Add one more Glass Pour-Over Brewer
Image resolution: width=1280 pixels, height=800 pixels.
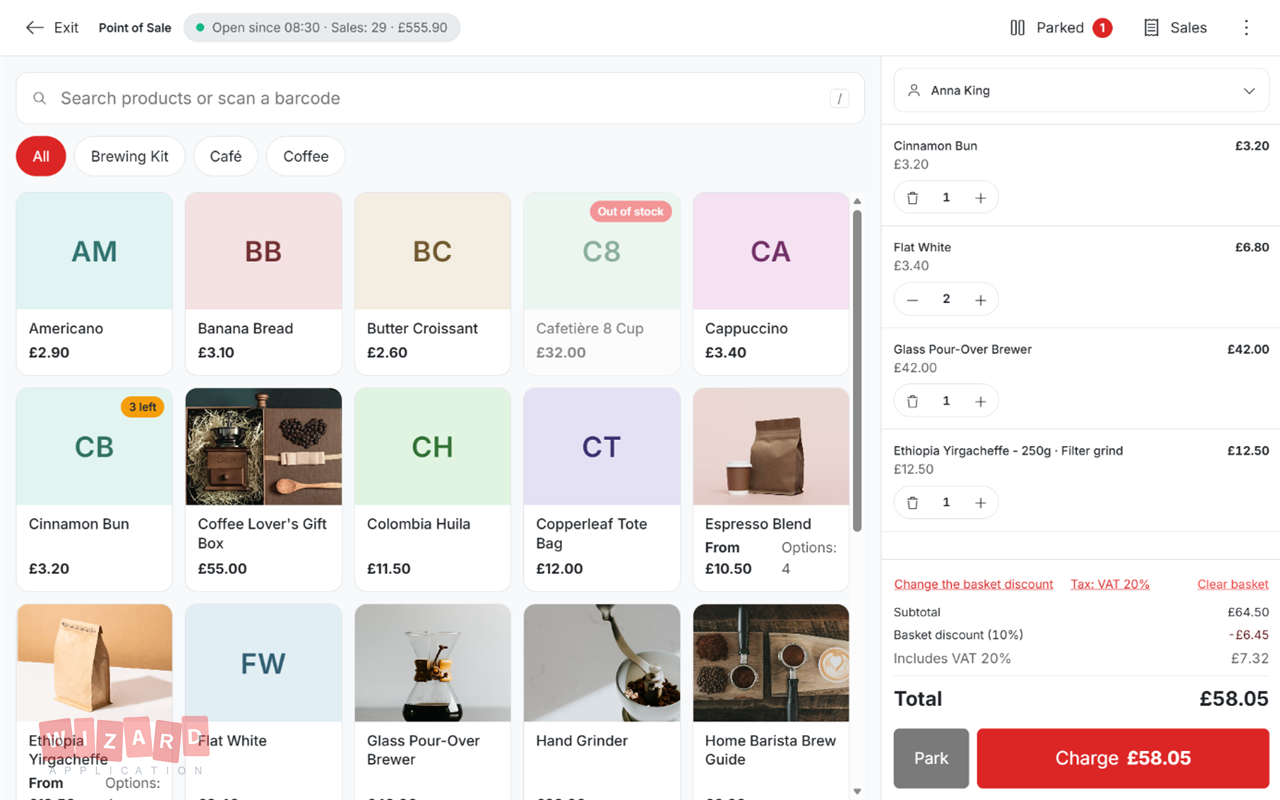click(x=980, y=401)
